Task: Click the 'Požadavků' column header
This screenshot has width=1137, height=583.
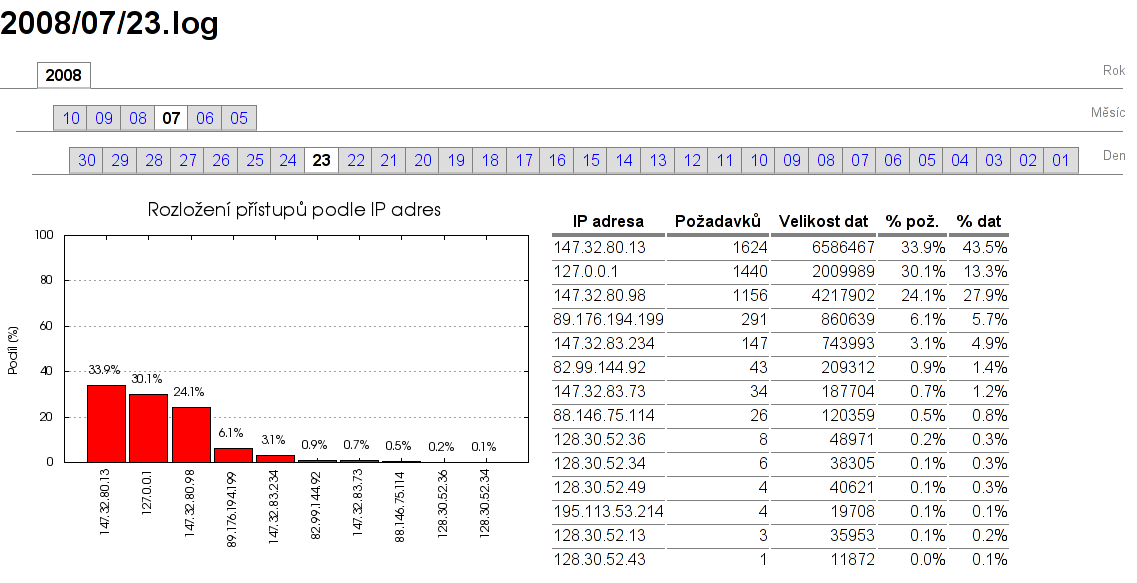Action: [719, 222]
